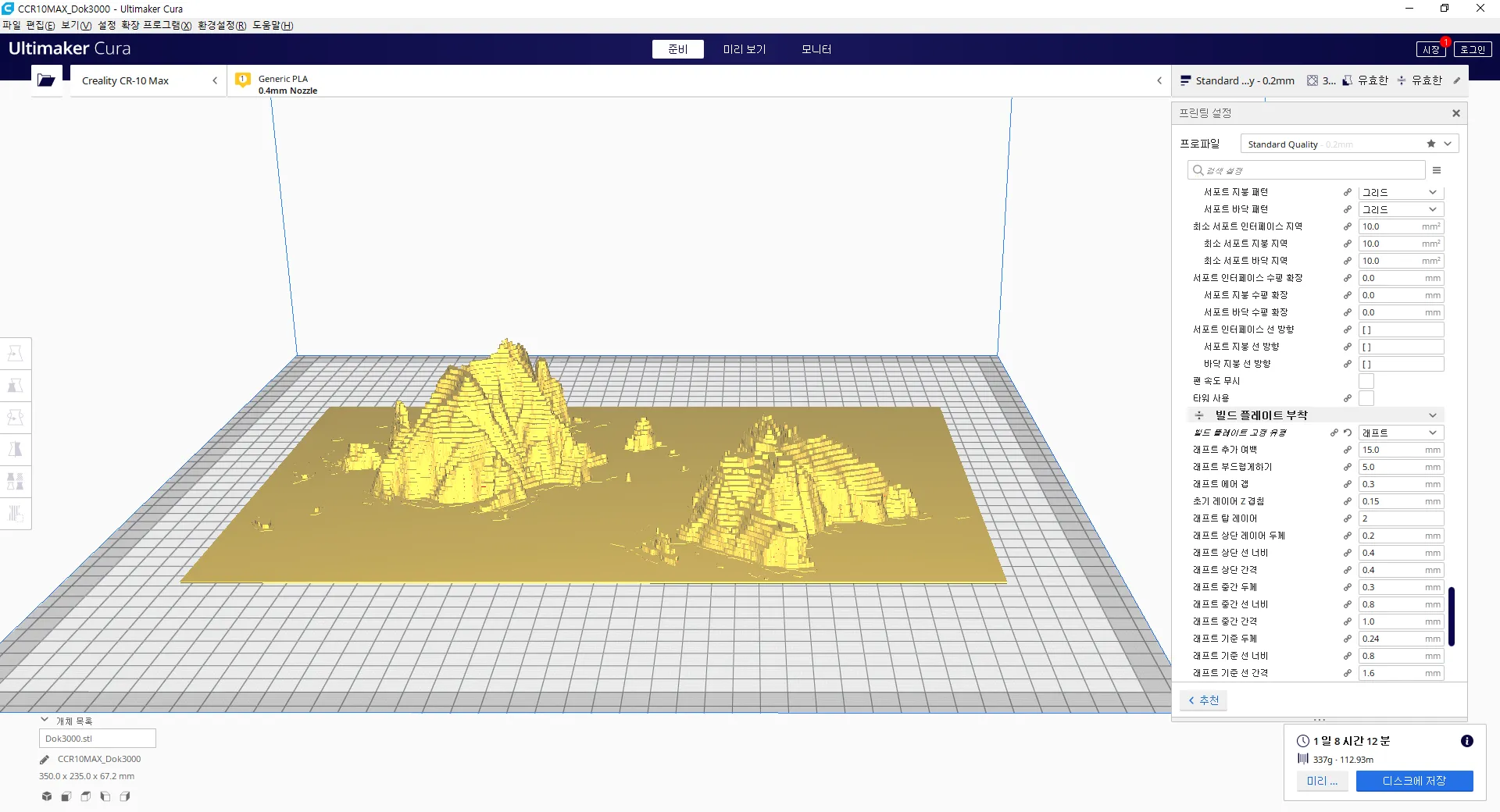This screenshot has height=812, width=1500.
Task: Switch to the 미리 보기 tab
Action: coord(744,49)
